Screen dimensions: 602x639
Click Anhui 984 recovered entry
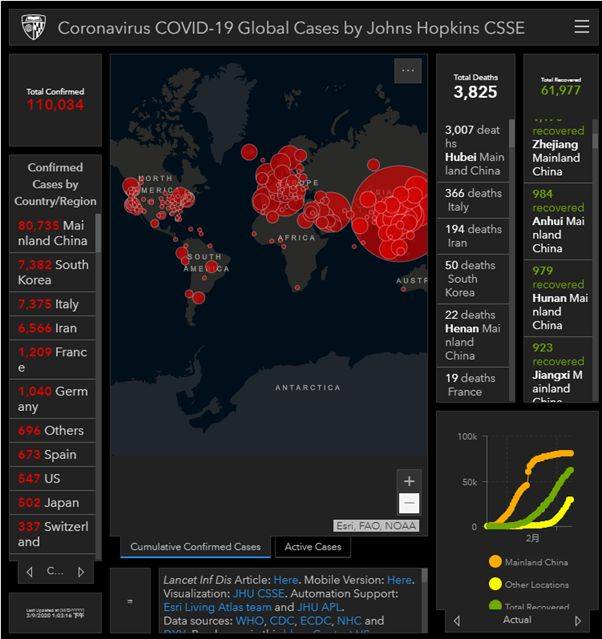(x=558, y=221)
